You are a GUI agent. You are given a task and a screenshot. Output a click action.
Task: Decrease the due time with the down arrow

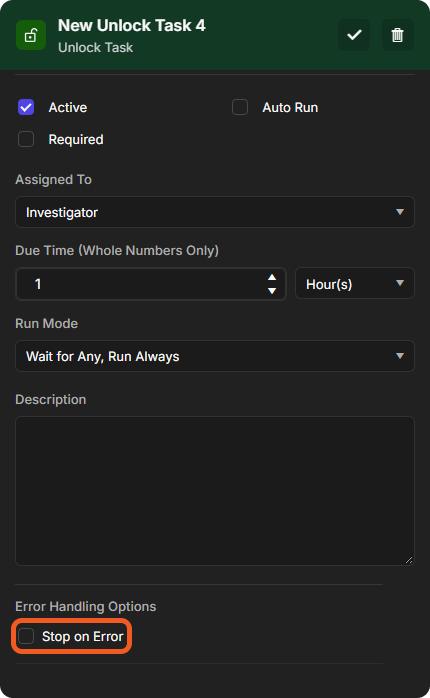click(272, 291)
